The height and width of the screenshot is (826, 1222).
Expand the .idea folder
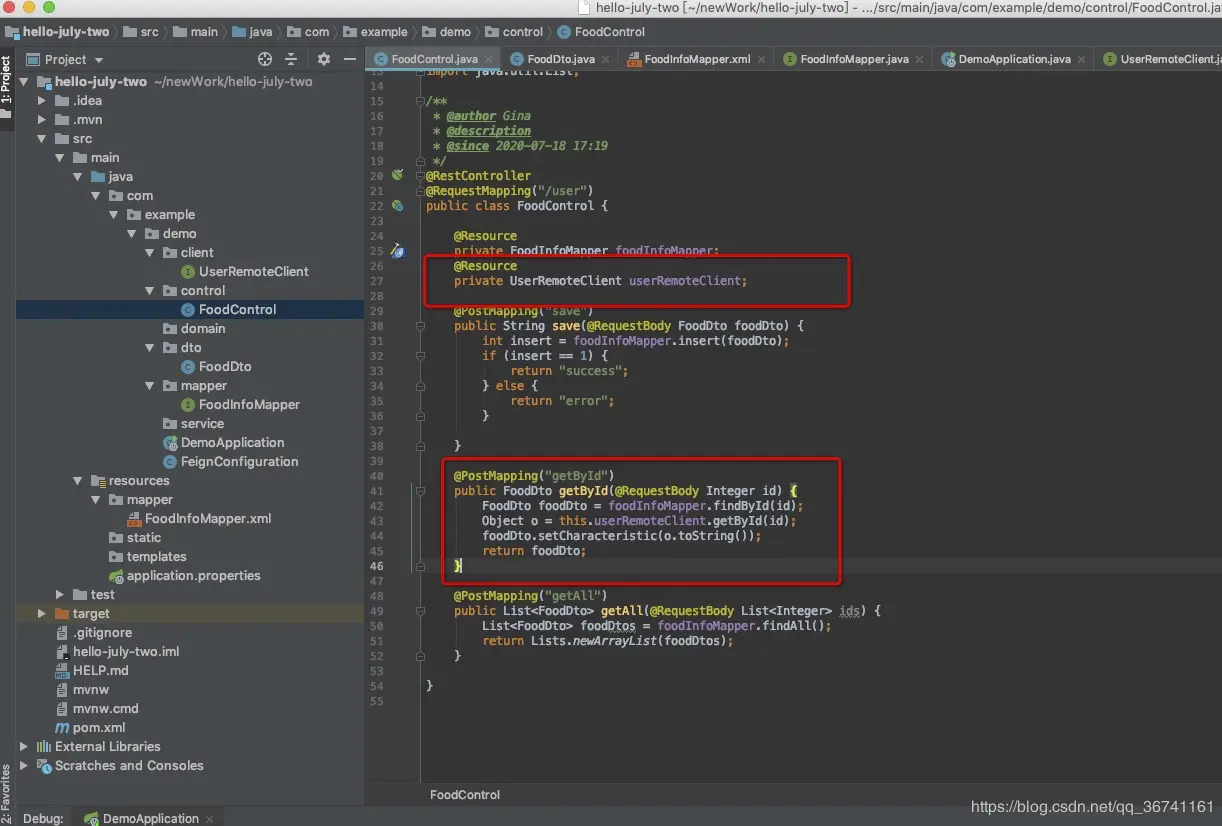pyautogui.click(x=42, y=100)
